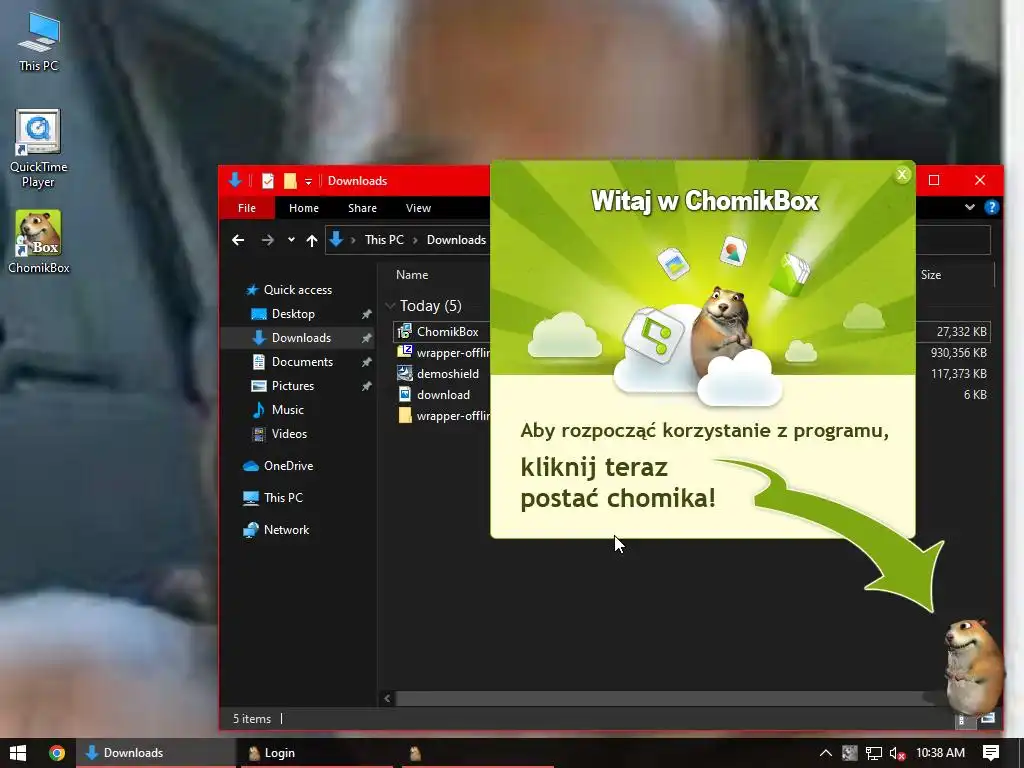The width and height of the screenshot is (1024, 768).
Task: Click the 117,373 KB size cell
Action: (x=959, y=374)
